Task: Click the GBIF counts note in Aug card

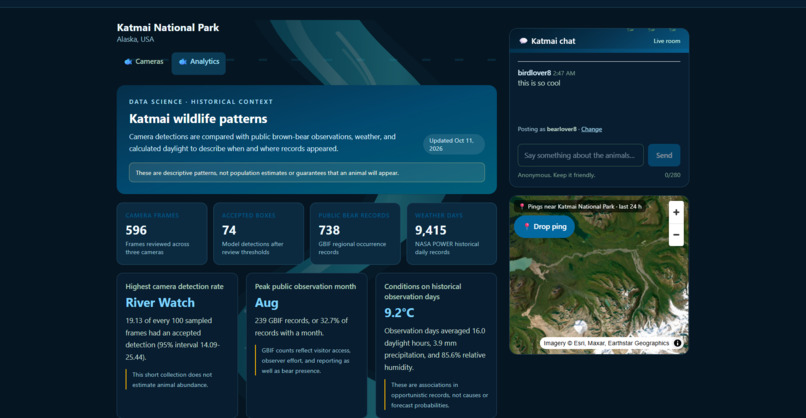Action: coord(306,360)
